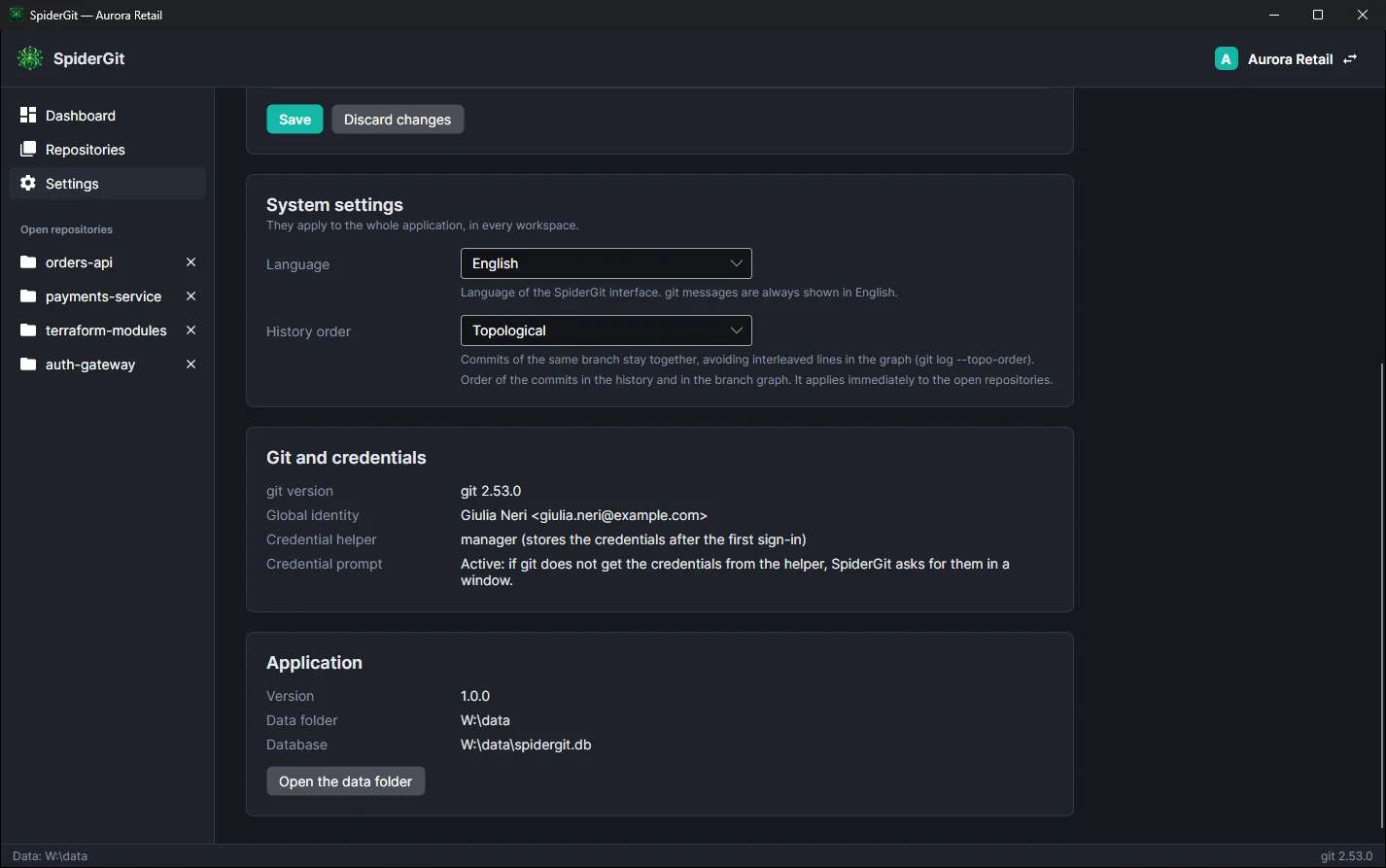The width and height of the screenshot is (1386, 868).
Task: Click the Credential helper manager value
Action: tap(634, 539)
